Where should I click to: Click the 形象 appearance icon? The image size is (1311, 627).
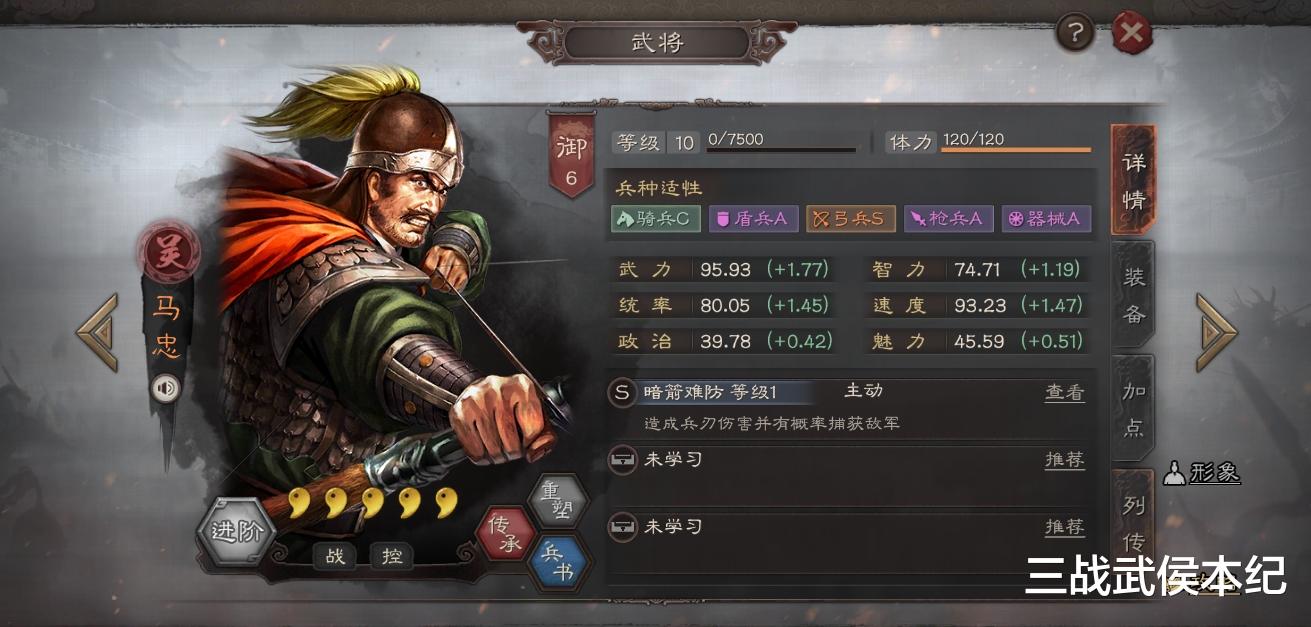[x=1203, y=473]
